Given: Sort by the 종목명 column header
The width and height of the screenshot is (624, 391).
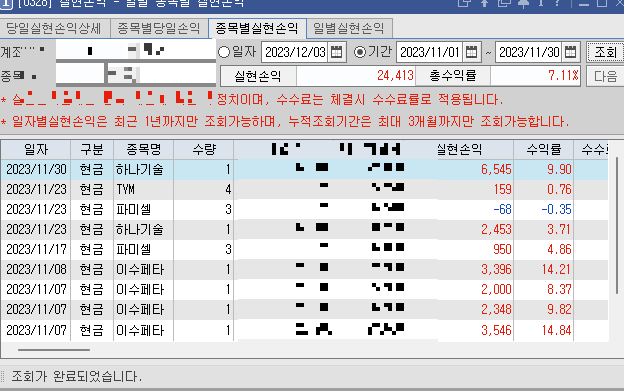Looking at the screenshot, I should 144,150.
